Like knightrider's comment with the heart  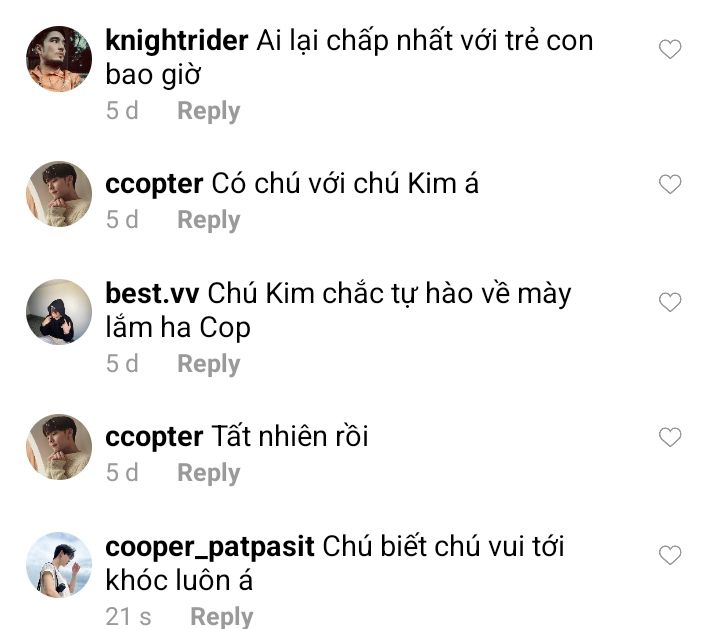[670, 49]
